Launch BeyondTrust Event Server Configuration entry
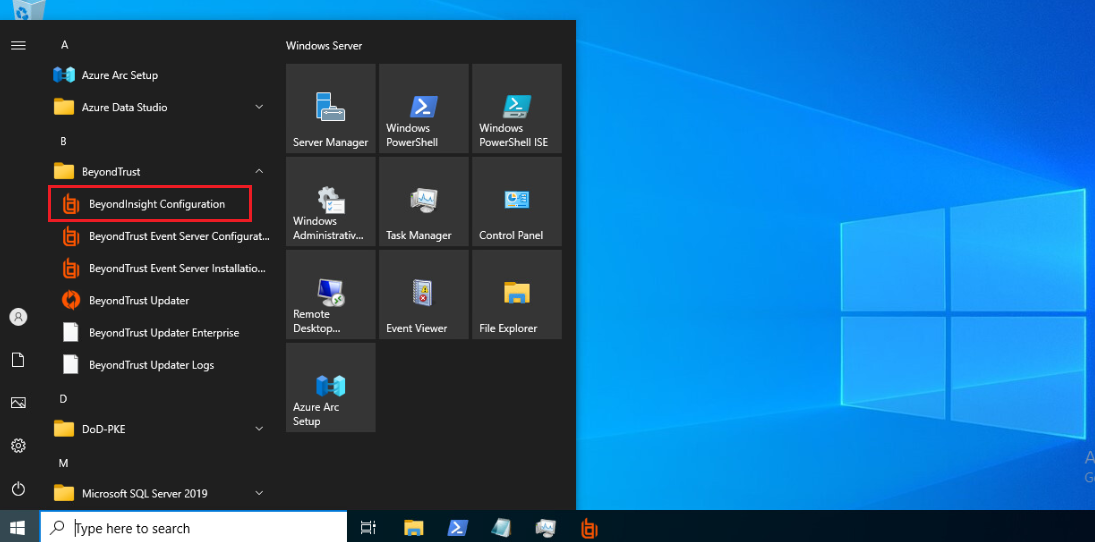 click(x=160, y=237)
